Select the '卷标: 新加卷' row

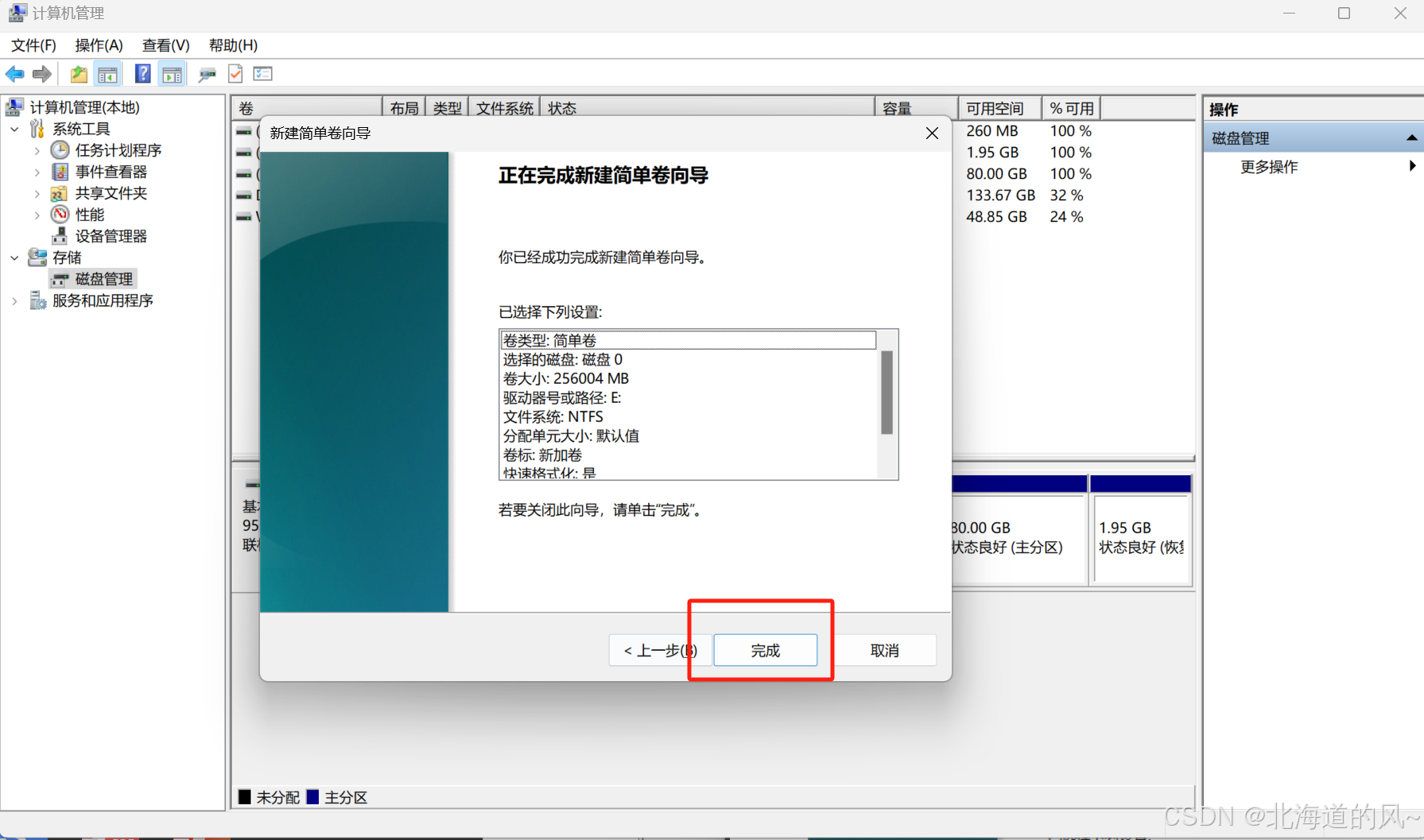[x=689, y=455]
